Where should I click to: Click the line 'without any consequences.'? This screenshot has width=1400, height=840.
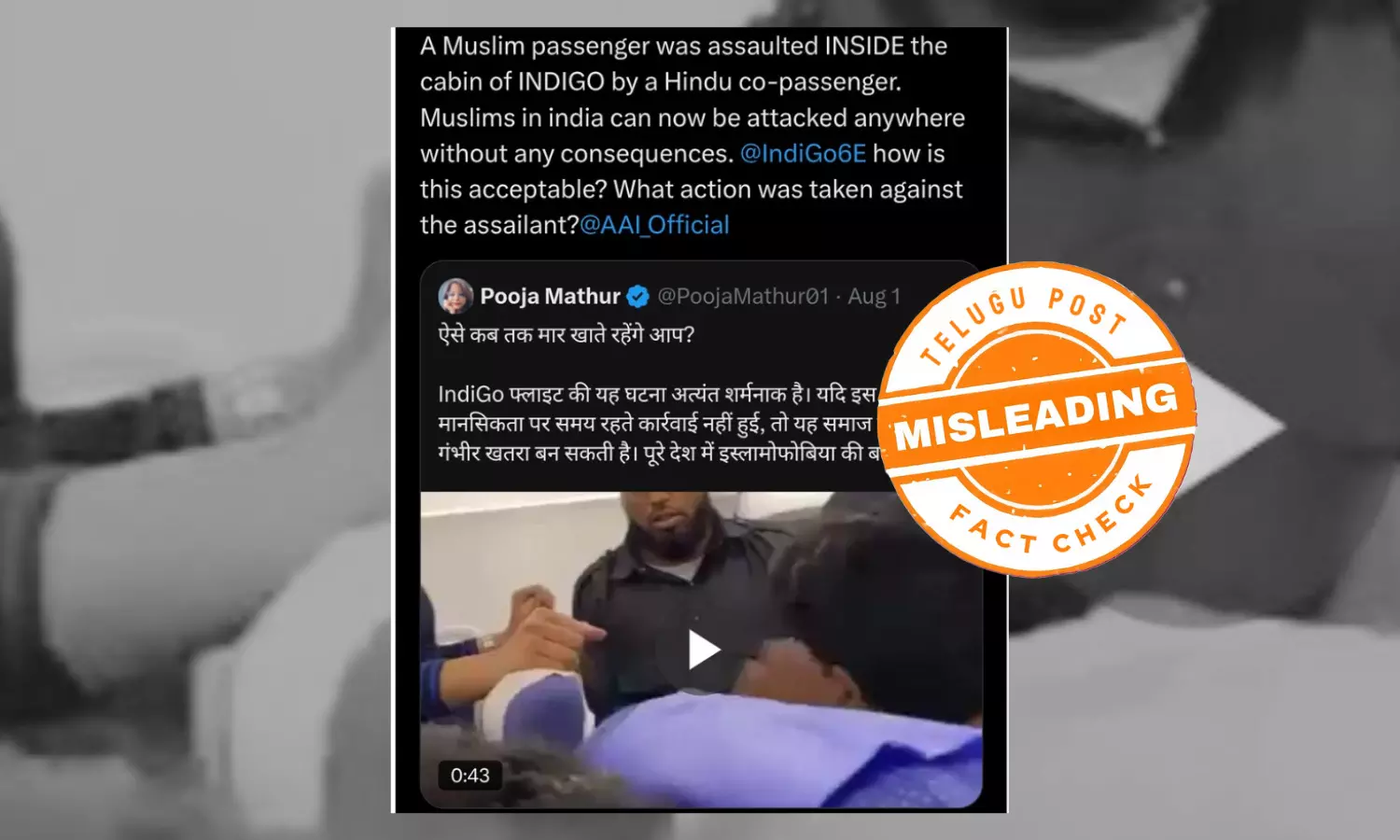tap(576, 153)
